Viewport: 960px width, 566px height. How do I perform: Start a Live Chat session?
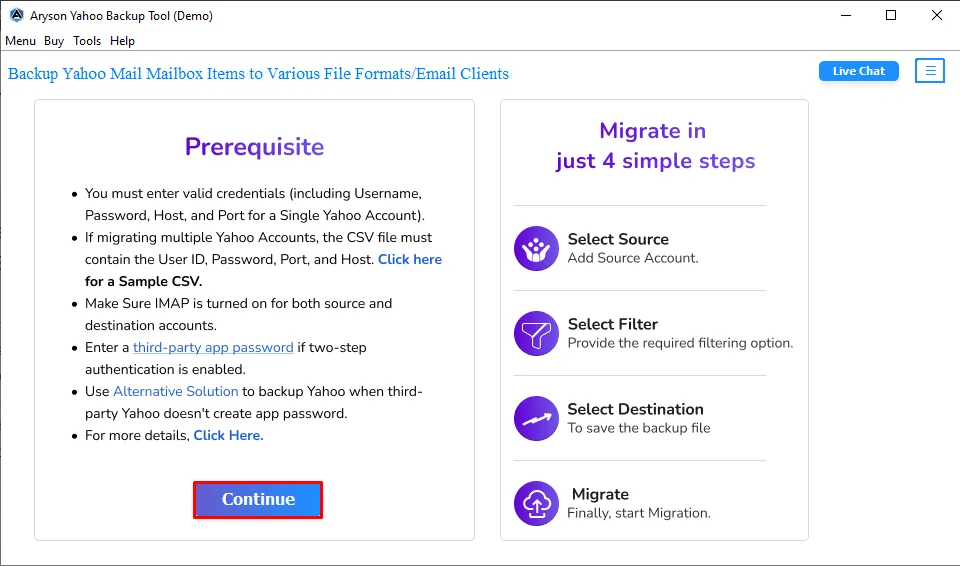858,71
